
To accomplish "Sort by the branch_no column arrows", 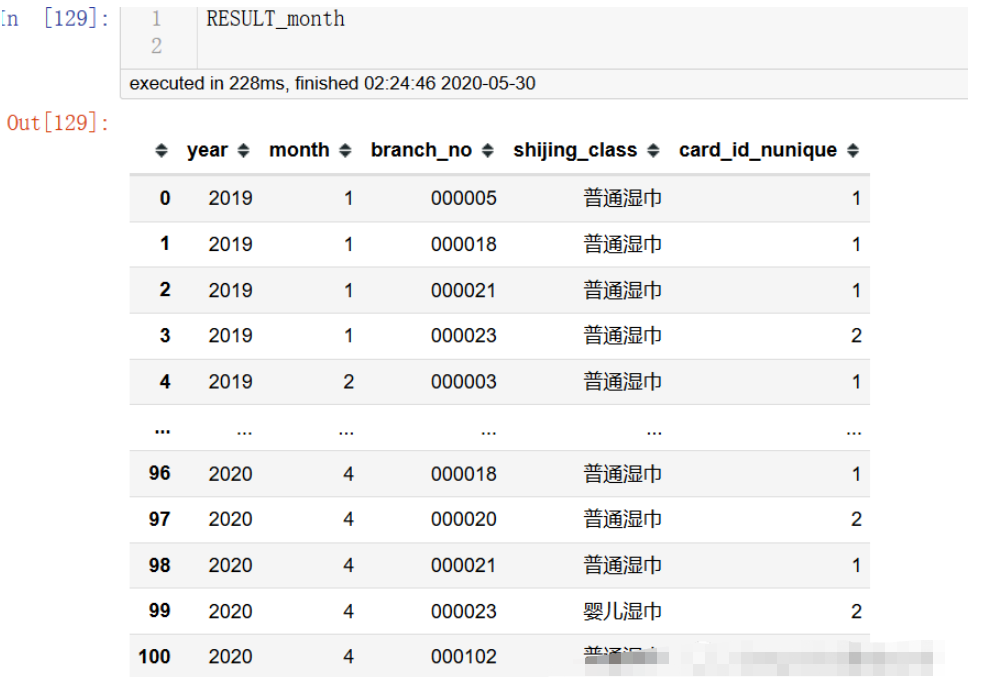I will (488, 151).
